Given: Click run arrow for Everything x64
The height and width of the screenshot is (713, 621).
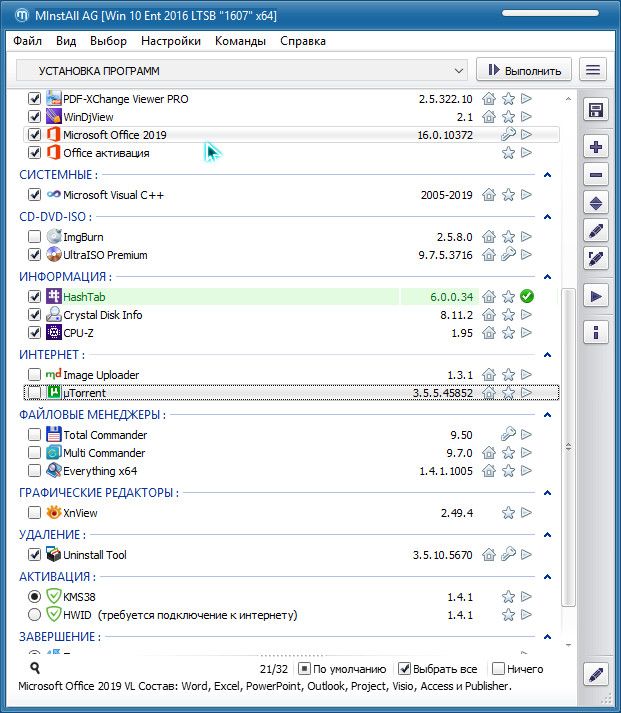Looking at the screenshot, I should pyautogui.click(x=526, y=471).
